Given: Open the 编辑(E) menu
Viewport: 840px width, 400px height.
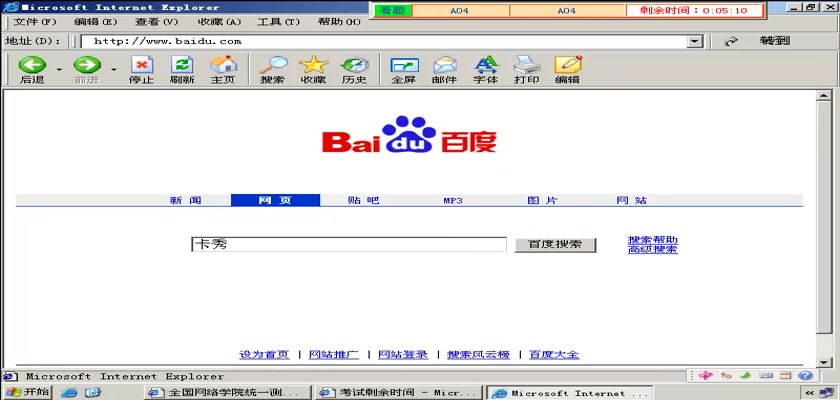Looking at the screenshot, I should (x=95, y=22).
